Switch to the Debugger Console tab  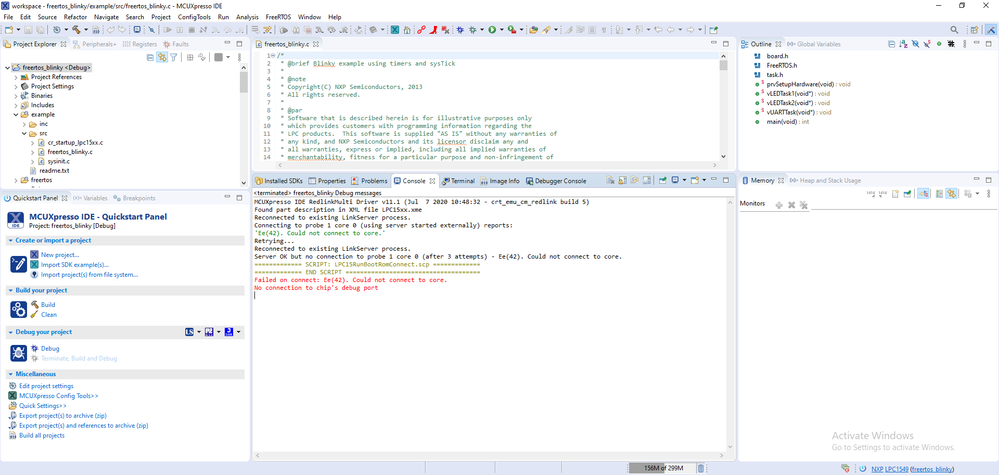tap(556, 181)
